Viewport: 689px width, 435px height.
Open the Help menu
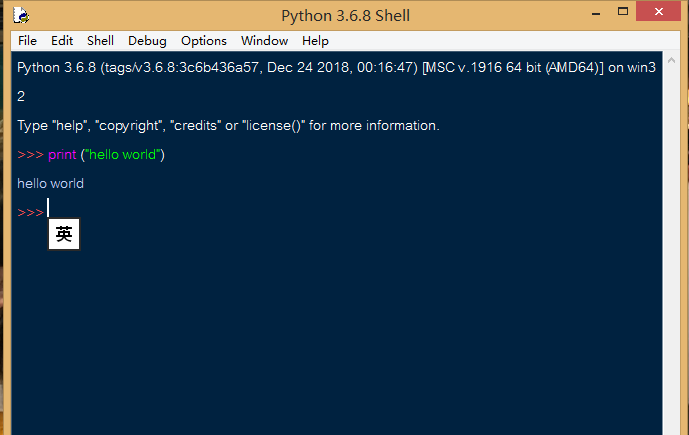[315, 41]
